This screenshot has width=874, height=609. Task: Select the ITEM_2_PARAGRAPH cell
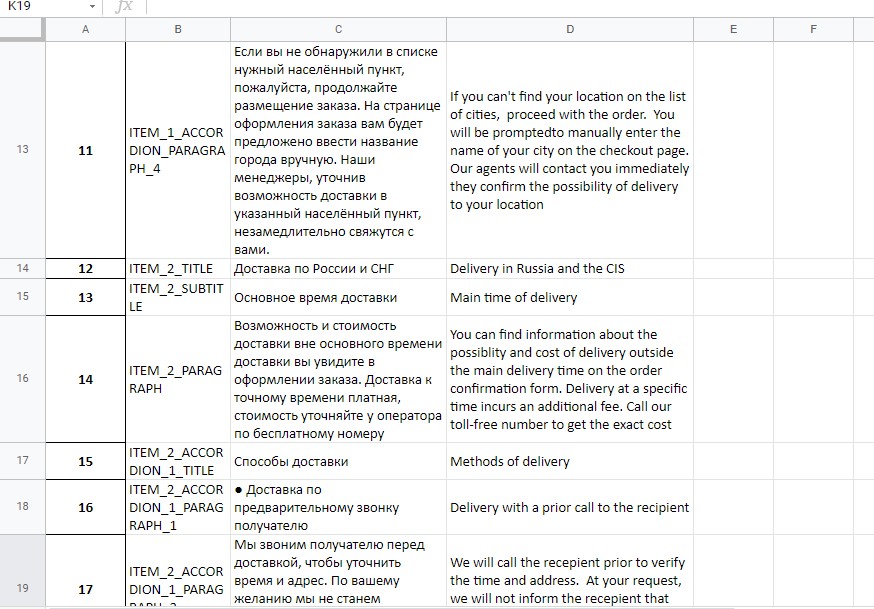point(178,379)
